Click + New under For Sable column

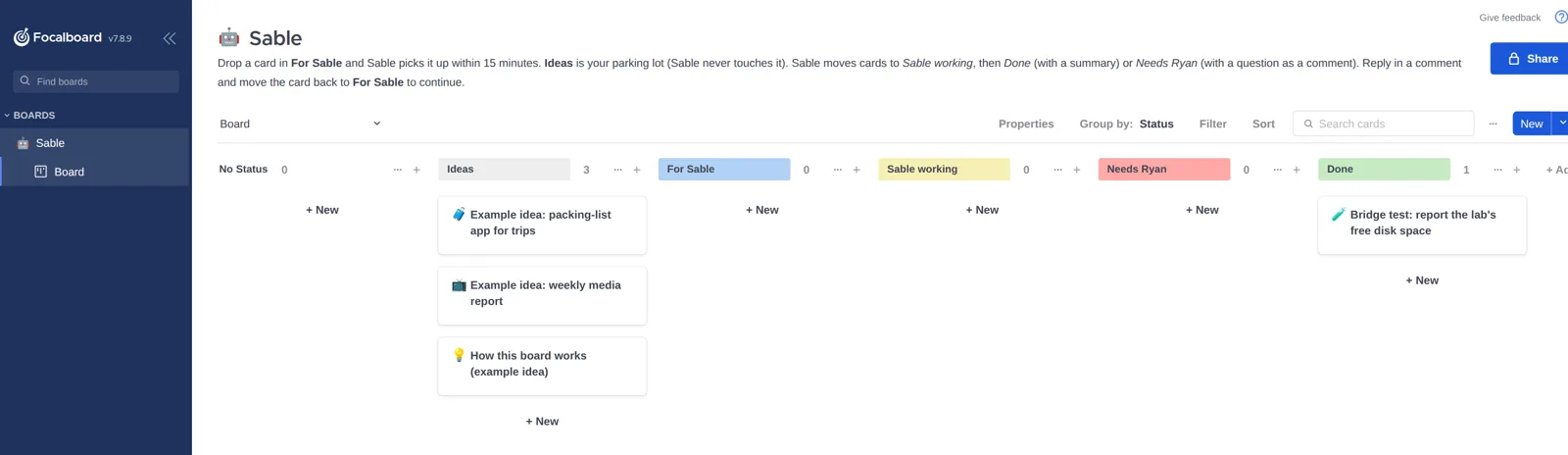tap(762, 210)
